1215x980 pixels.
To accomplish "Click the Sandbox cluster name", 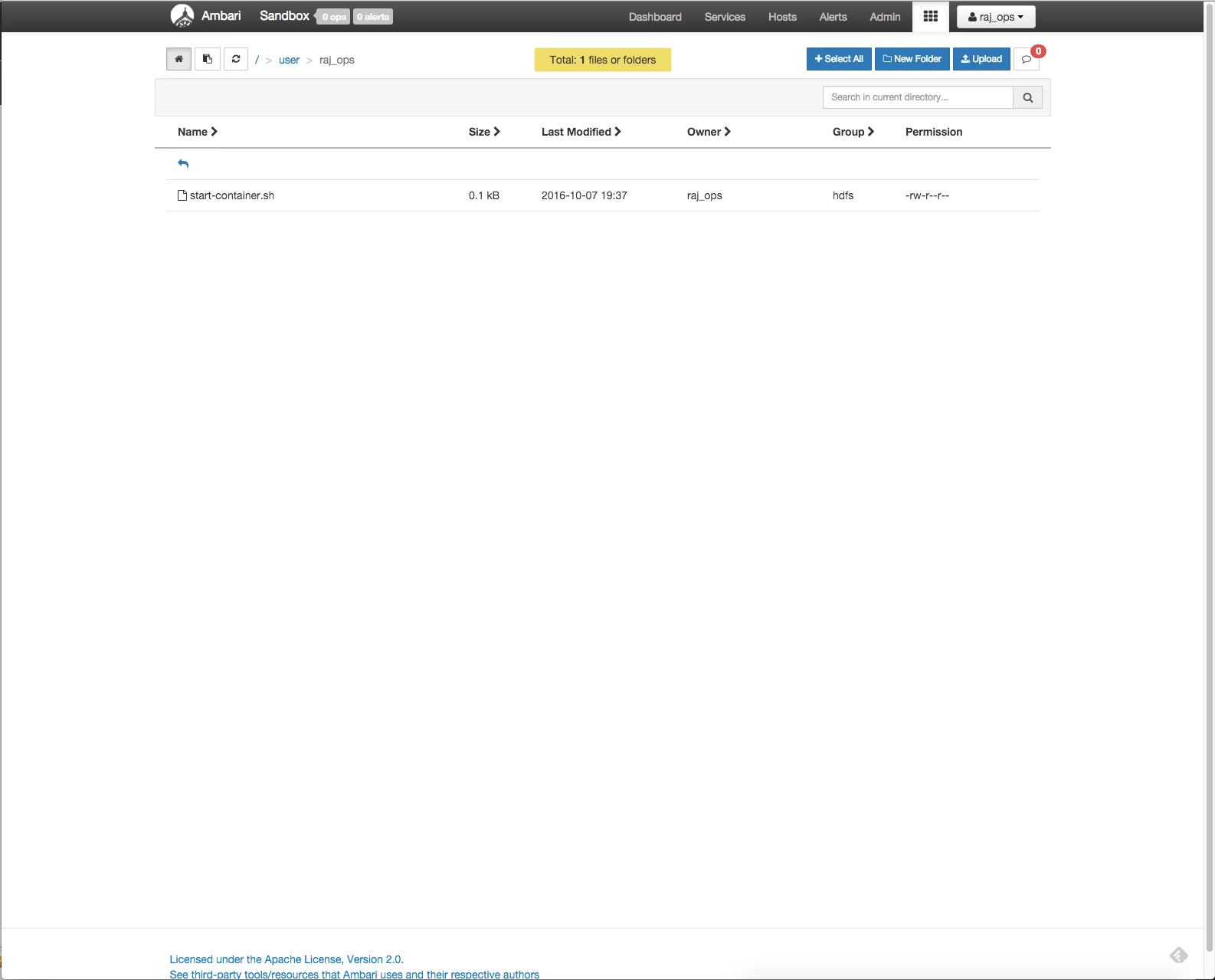I will pyautogui.click(x=284, y=16).
